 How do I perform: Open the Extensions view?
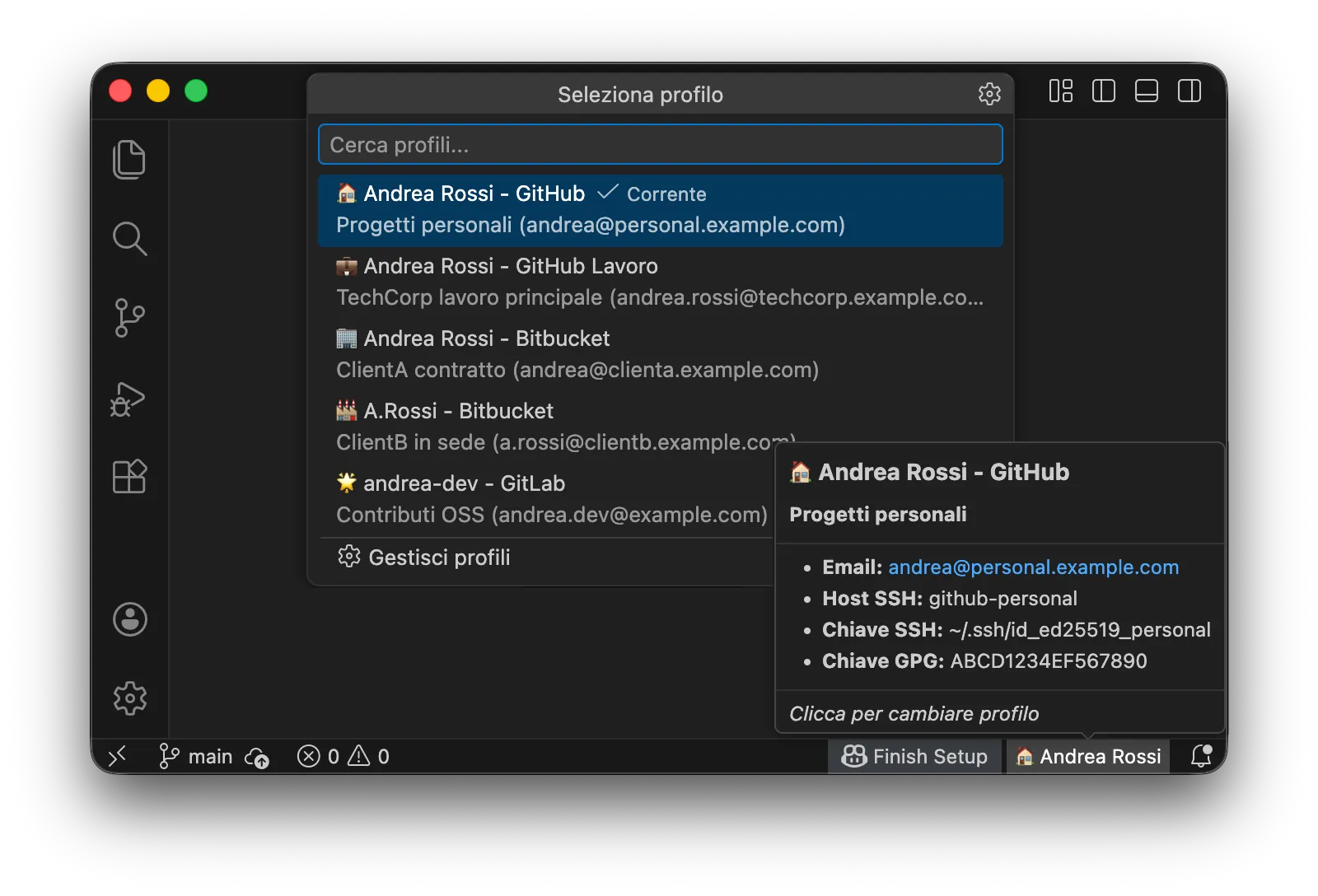click(129, 476)
